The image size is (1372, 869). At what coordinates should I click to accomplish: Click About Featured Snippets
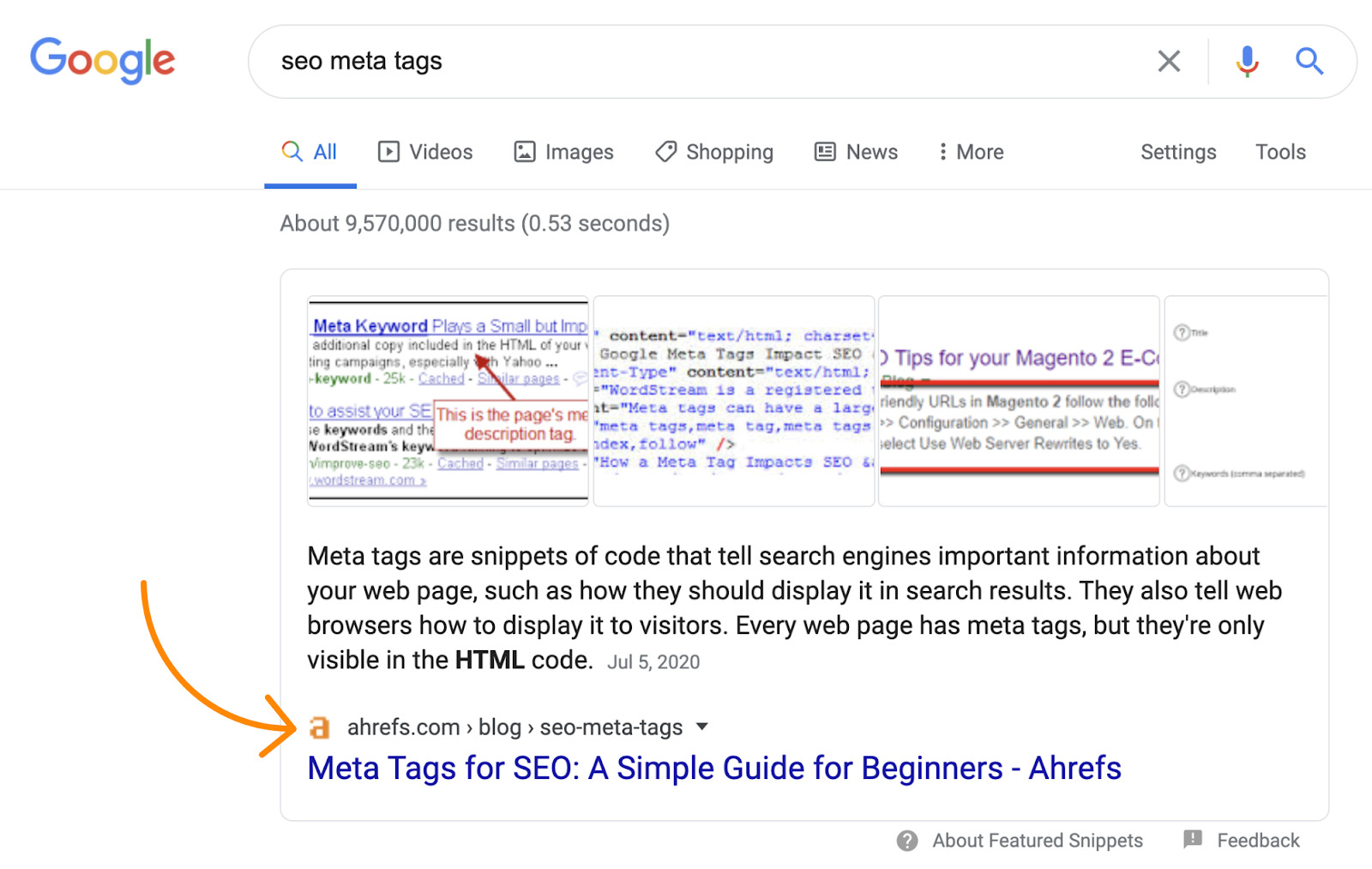pyautogui.click(x=1037, y=841)
